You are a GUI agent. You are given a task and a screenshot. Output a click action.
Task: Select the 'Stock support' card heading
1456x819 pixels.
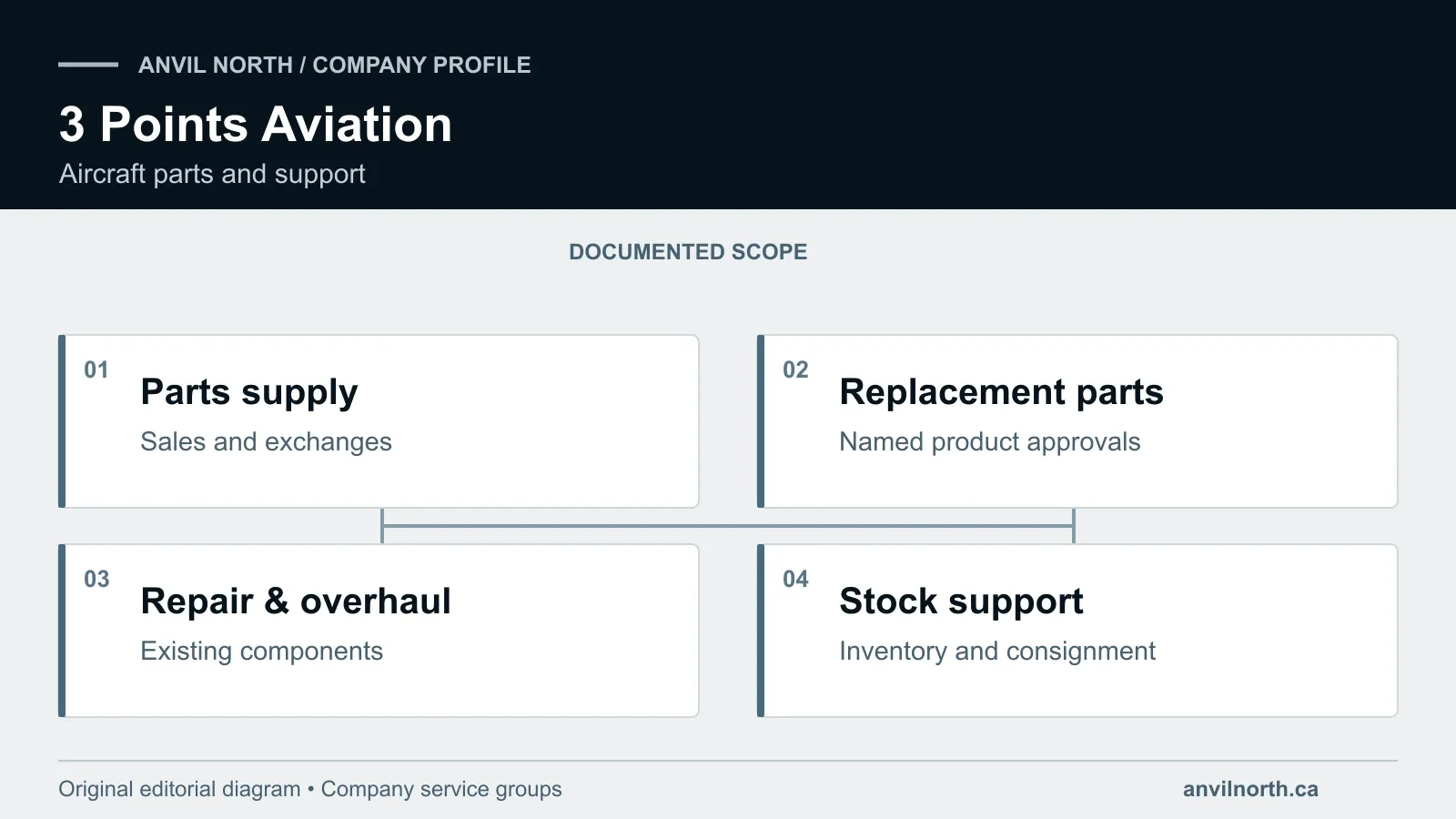coord(961,602)
